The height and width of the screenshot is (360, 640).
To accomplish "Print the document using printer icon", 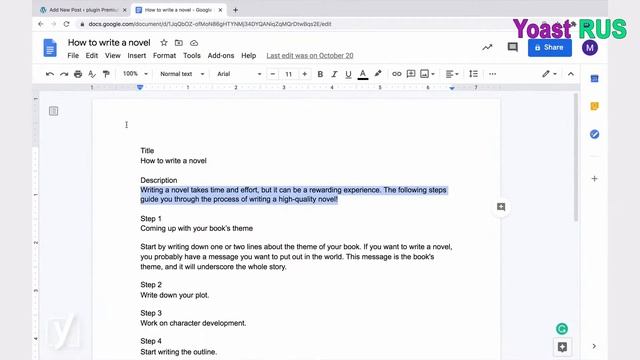I will pos(78,74).
